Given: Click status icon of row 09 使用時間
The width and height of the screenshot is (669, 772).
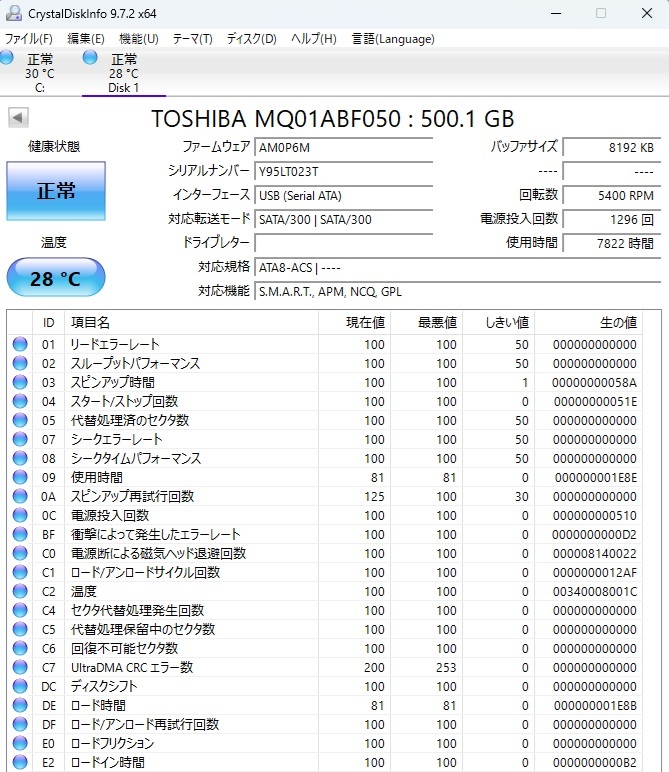Looking at the screenshot, I should pyautogui.click(x=20, y=477).
